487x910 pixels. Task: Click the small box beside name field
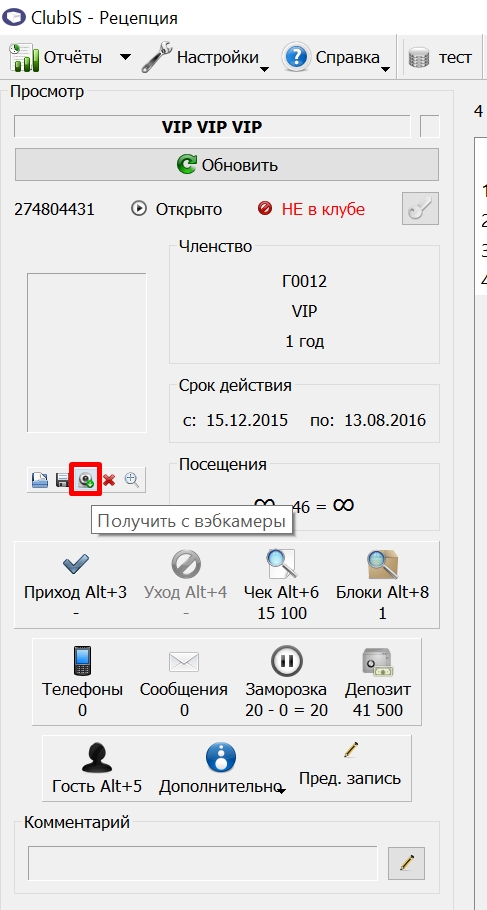coord(430,127)
